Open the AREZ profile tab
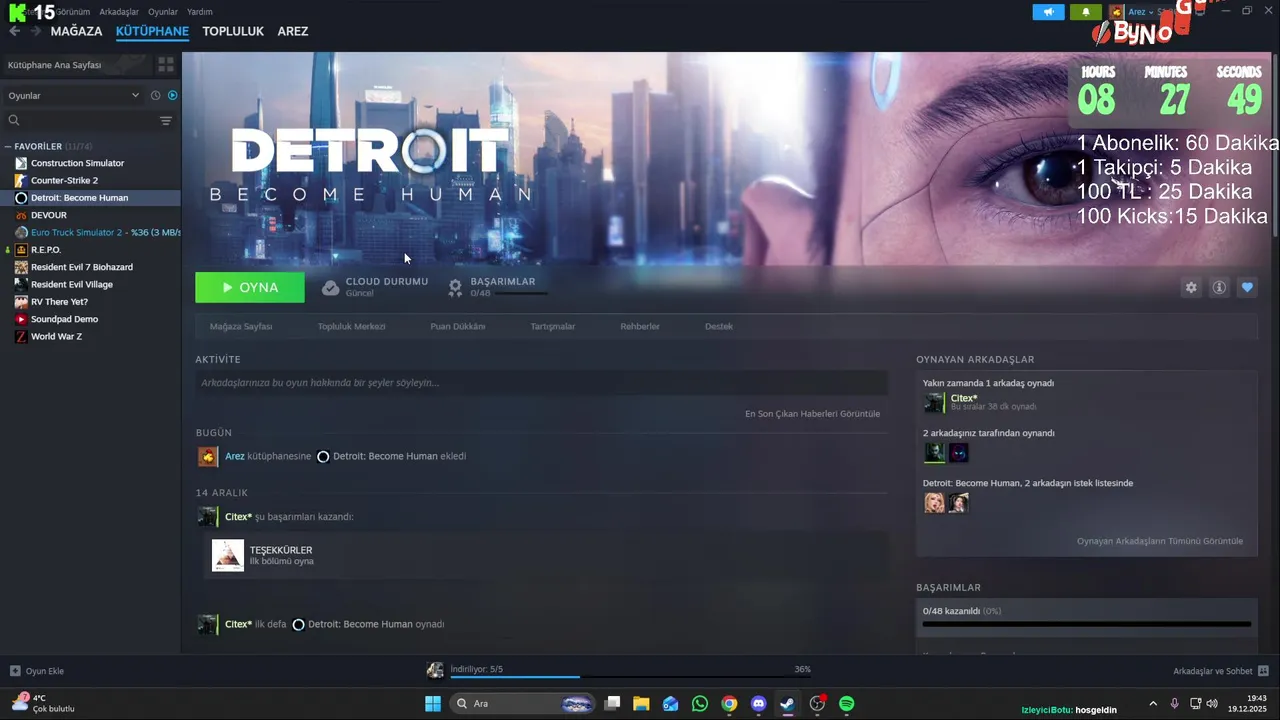The image size is (1280, 720). [x=293, y=31]
